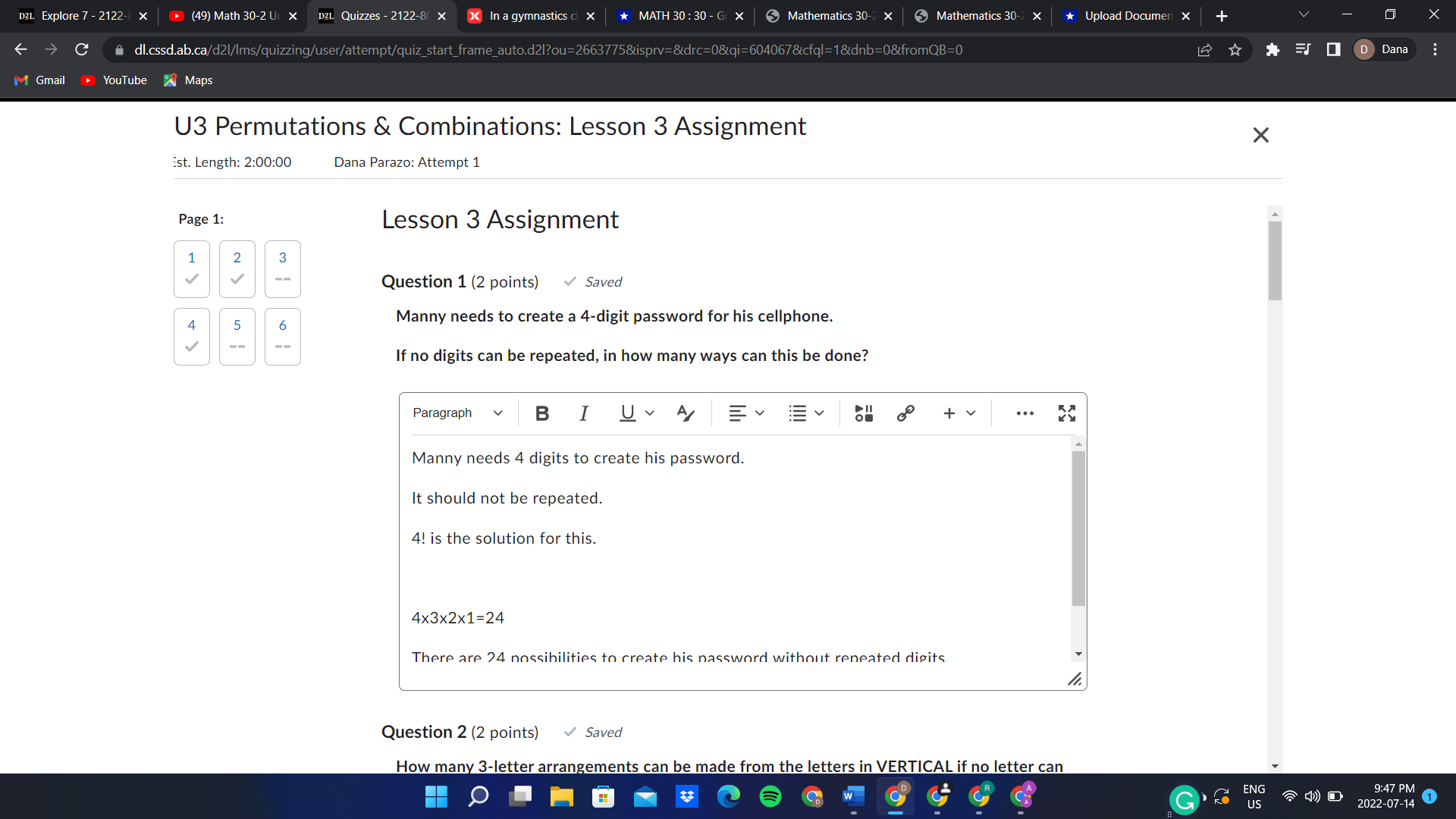Open more editor actions via ellipsis
The image size is (1456, 819).
tap(1025, 413)
